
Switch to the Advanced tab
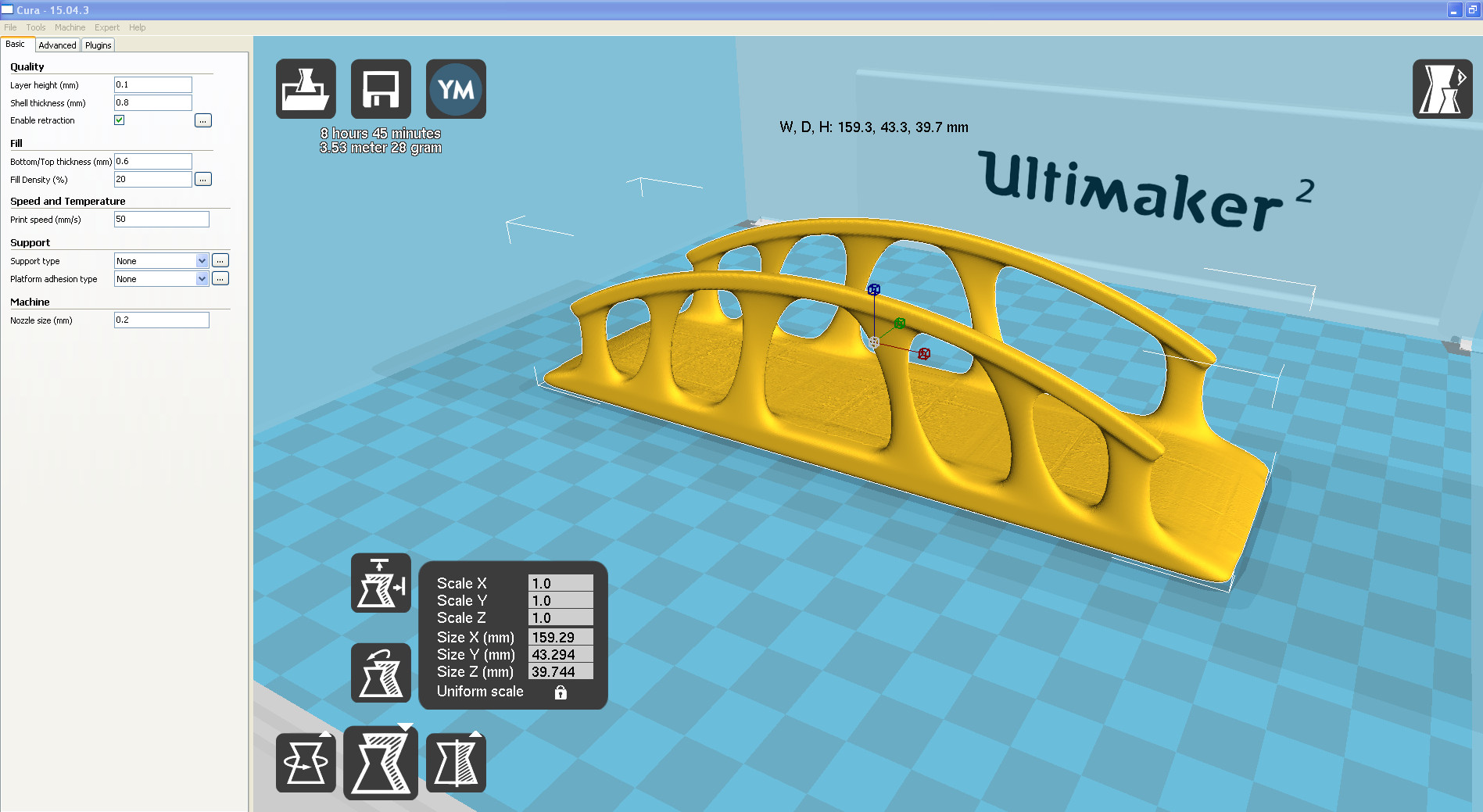pos(58,45)
